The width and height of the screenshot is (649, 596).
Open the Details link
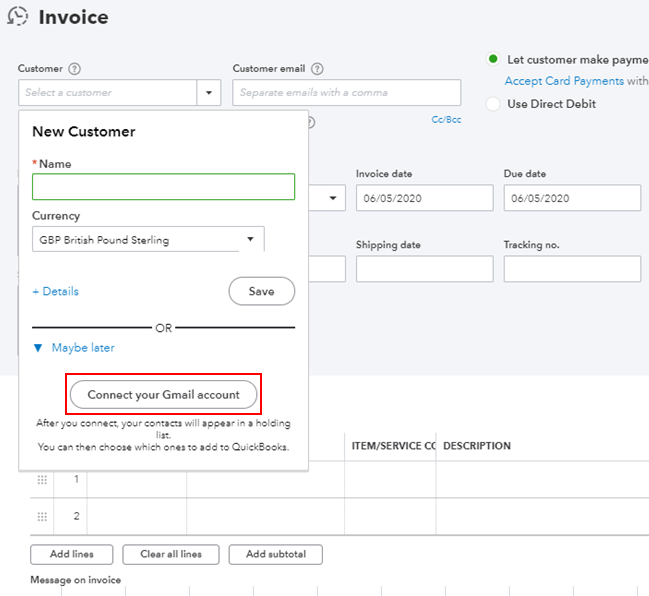[x=55, y=291]
